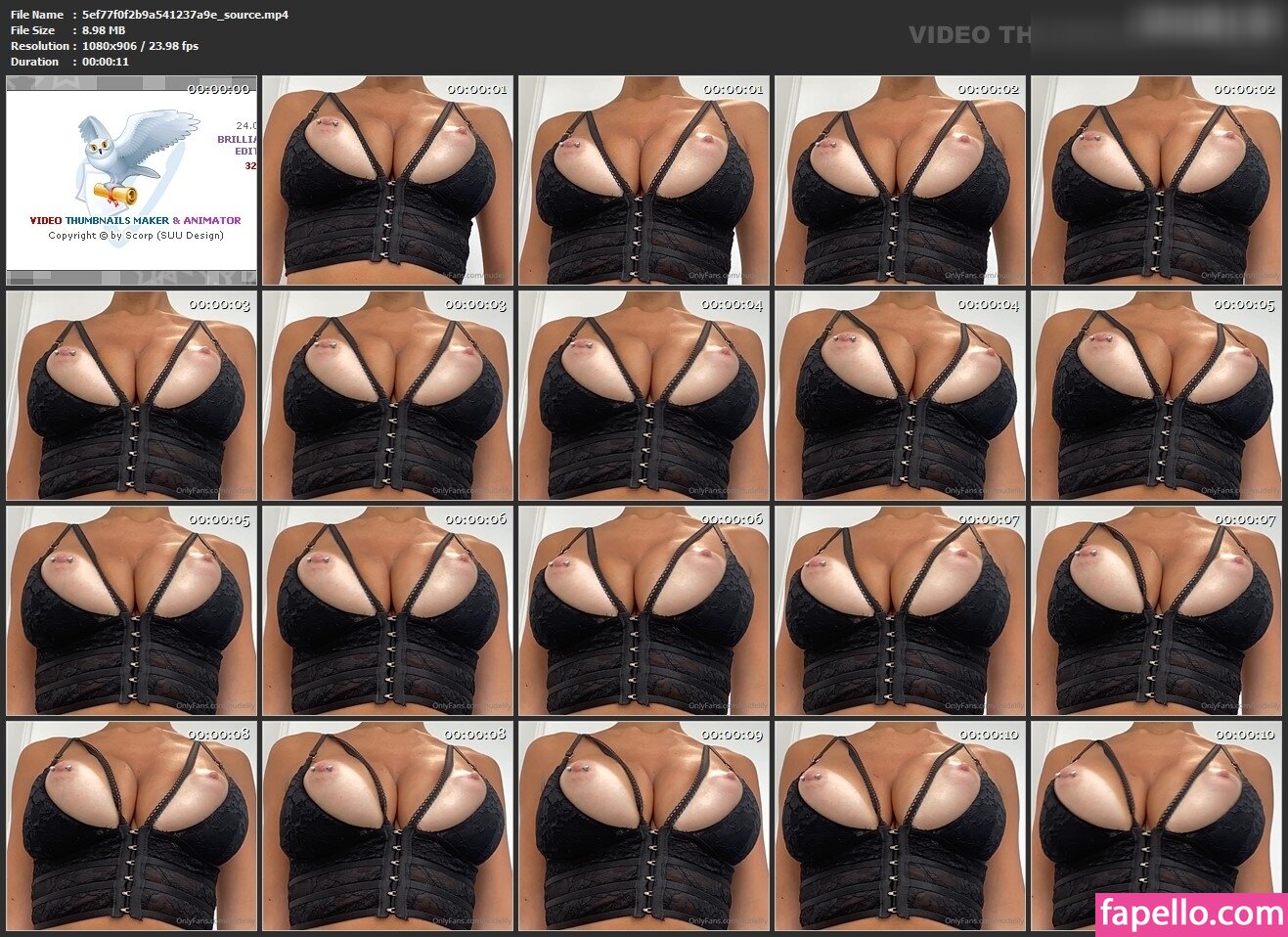This screenshot has height=937, width=1288.
Task: Open the second thumbnail stamped 00:00:04
Action: pyautogui.click(x=900, y=396)
